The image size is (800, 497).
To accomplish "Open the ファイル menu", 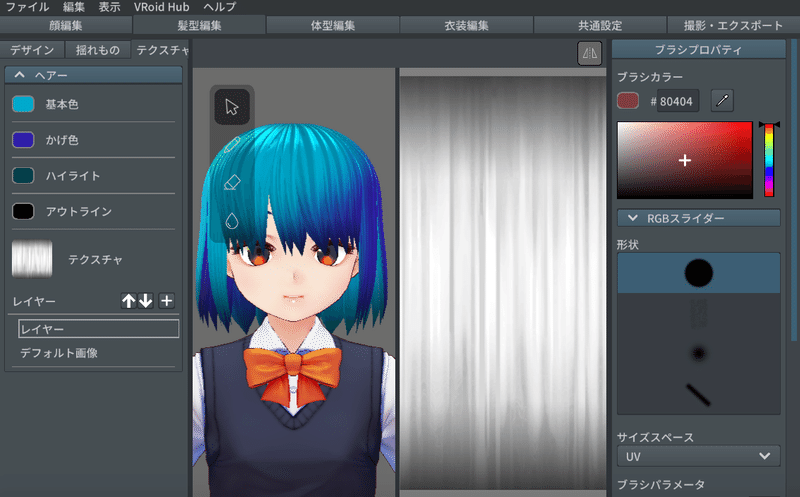I will [x=27, y=7].
